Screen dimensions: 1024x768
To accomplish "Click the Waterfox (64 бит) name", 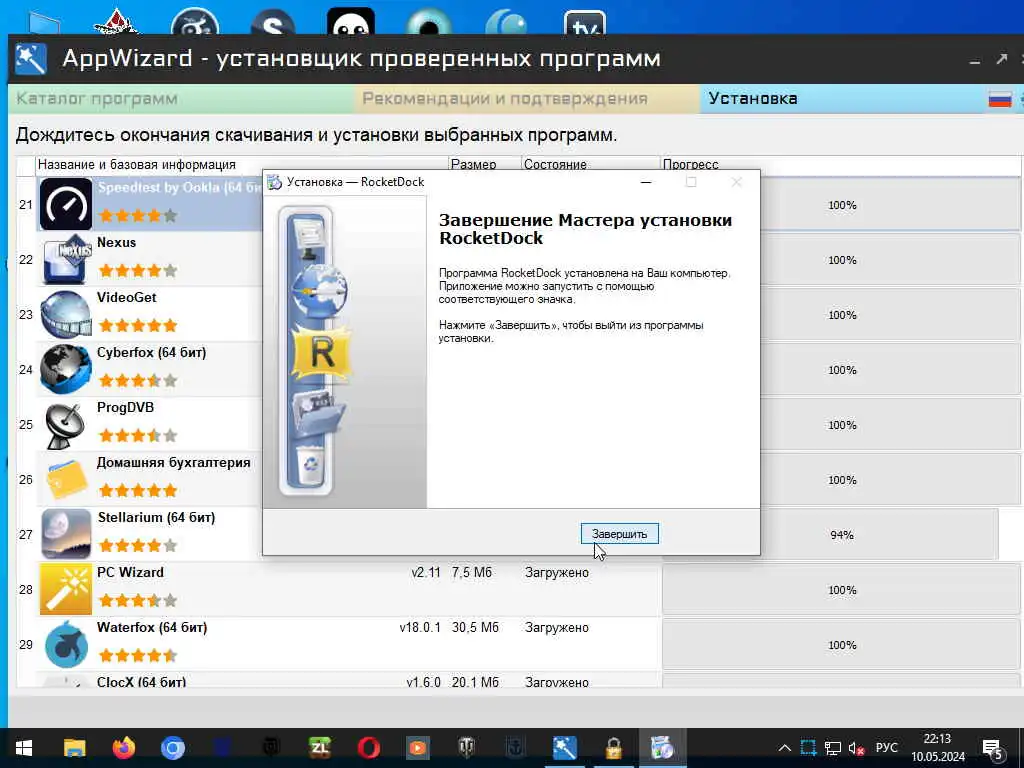I will coord(152,628).
